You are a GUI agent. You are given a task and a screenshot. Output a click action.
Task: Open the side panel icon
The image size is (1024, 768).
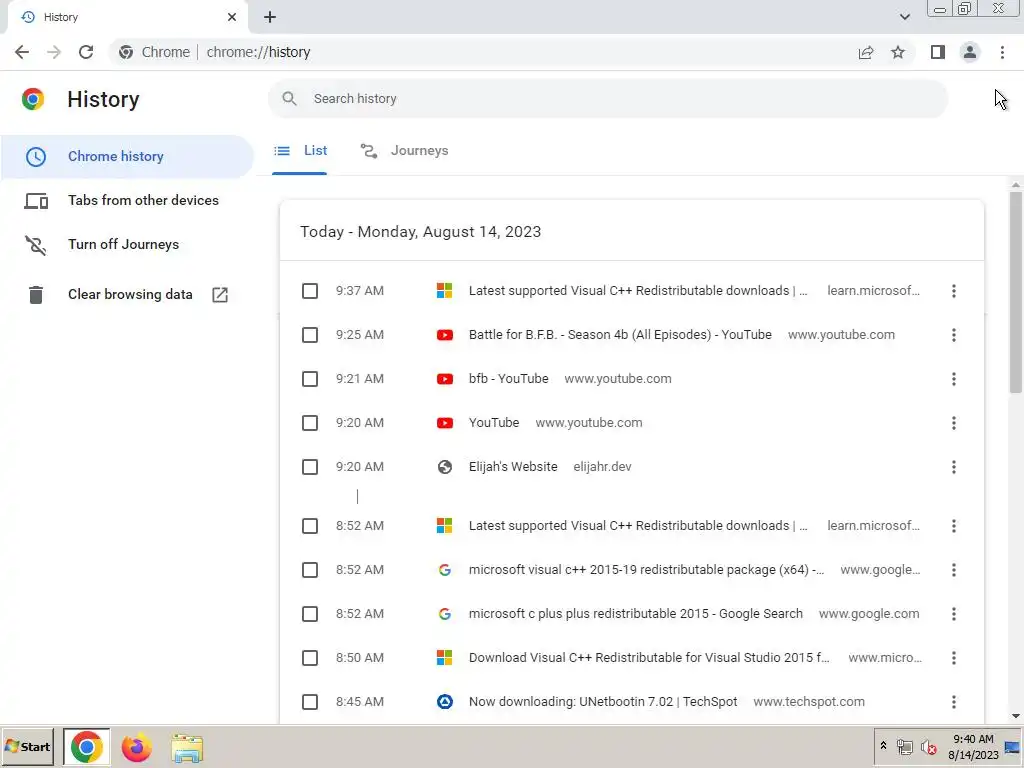pyautogui.click(x=938, y=52)
